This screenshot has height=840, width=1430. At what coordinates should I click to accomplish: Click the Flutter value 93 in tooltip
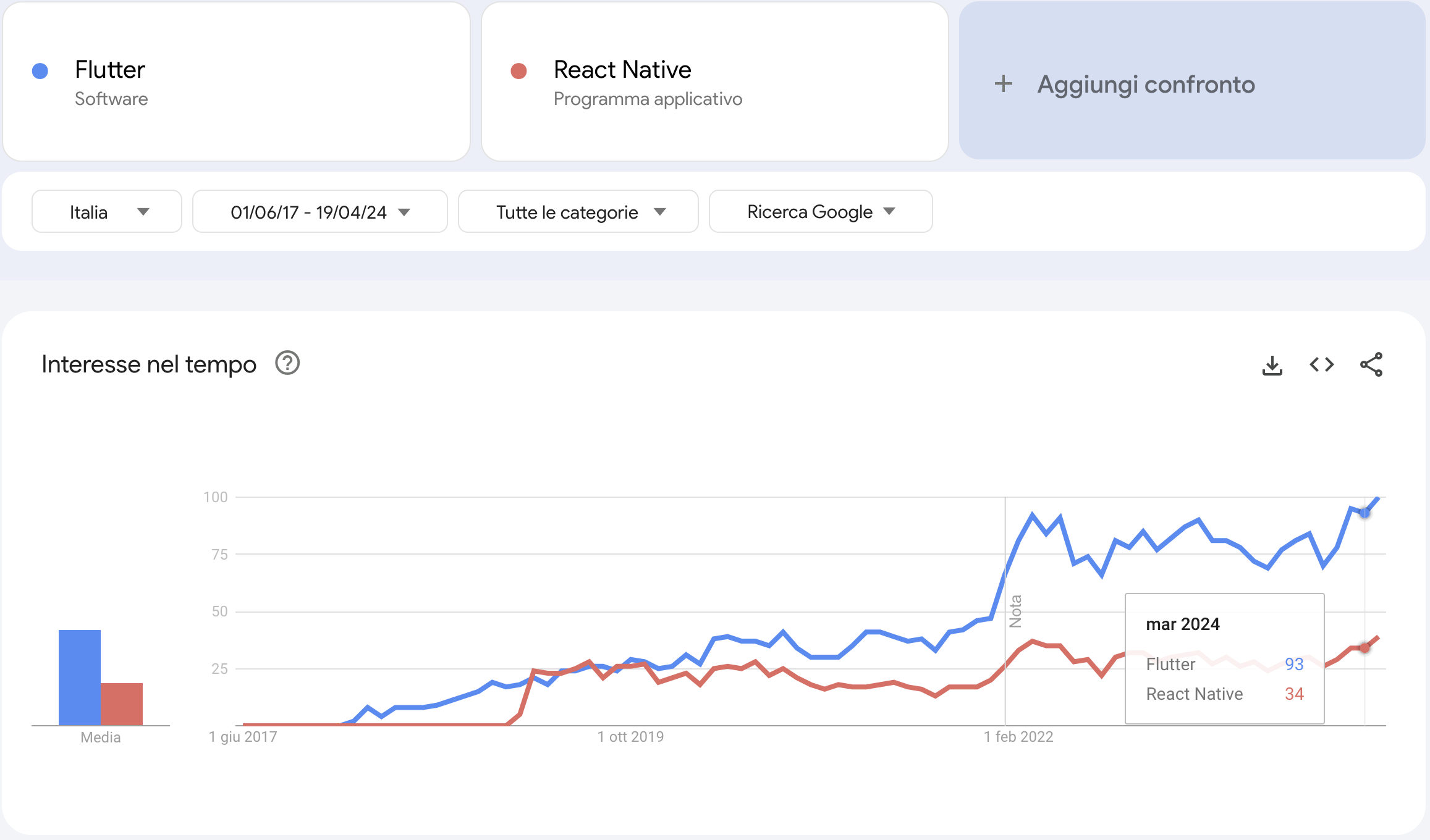[1294, 664]
